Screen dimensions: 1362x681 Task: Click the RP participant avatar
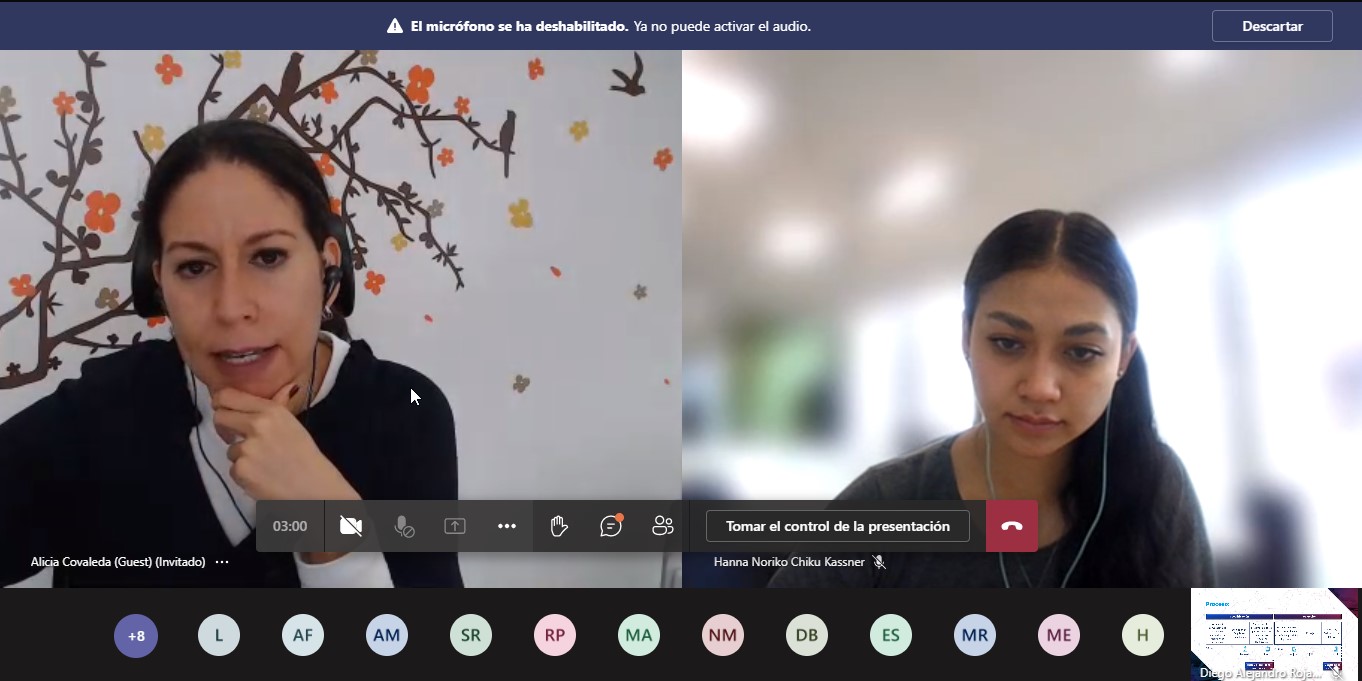(555, 635)
